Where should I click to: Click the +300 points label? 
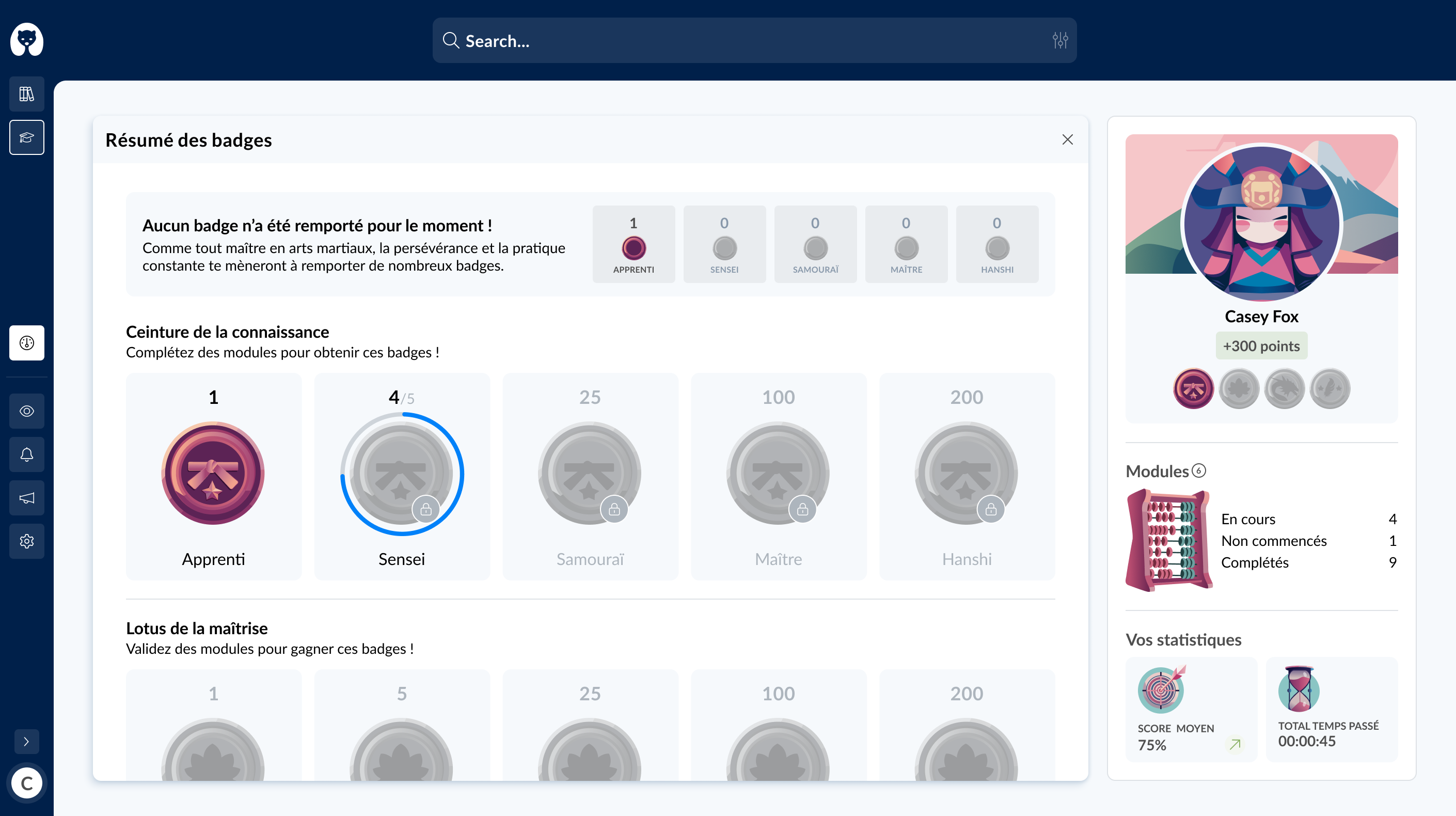[x=1261, y=346]
